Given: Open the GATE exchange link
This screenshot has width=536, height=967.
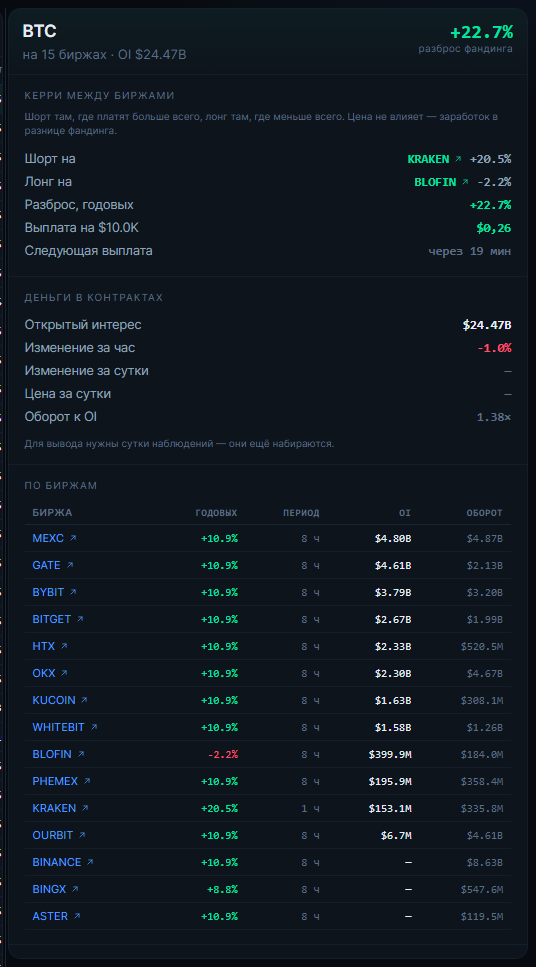Looking at the screenshot, I should click(x=52, y=566).
